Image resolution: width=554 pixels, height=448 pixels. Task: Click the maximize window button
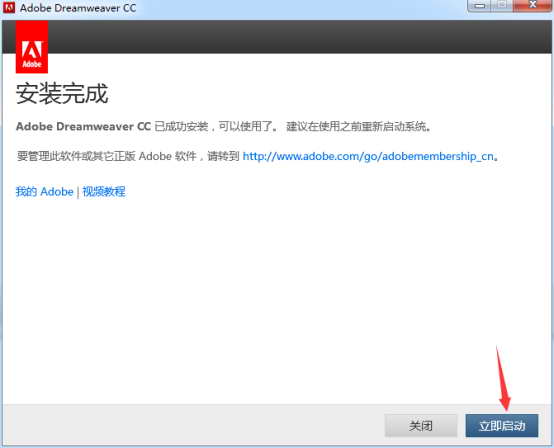[502, 5]
